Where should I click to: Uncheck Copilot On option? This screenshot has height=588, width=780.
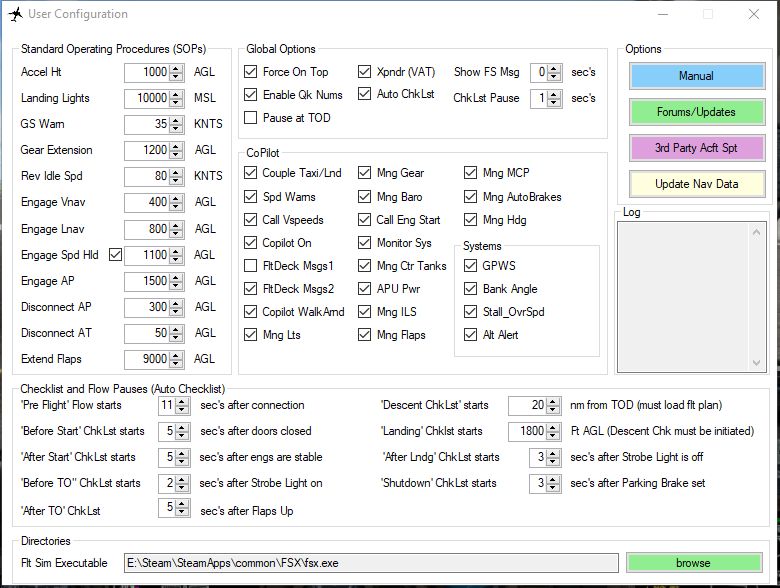pos(251,242)
